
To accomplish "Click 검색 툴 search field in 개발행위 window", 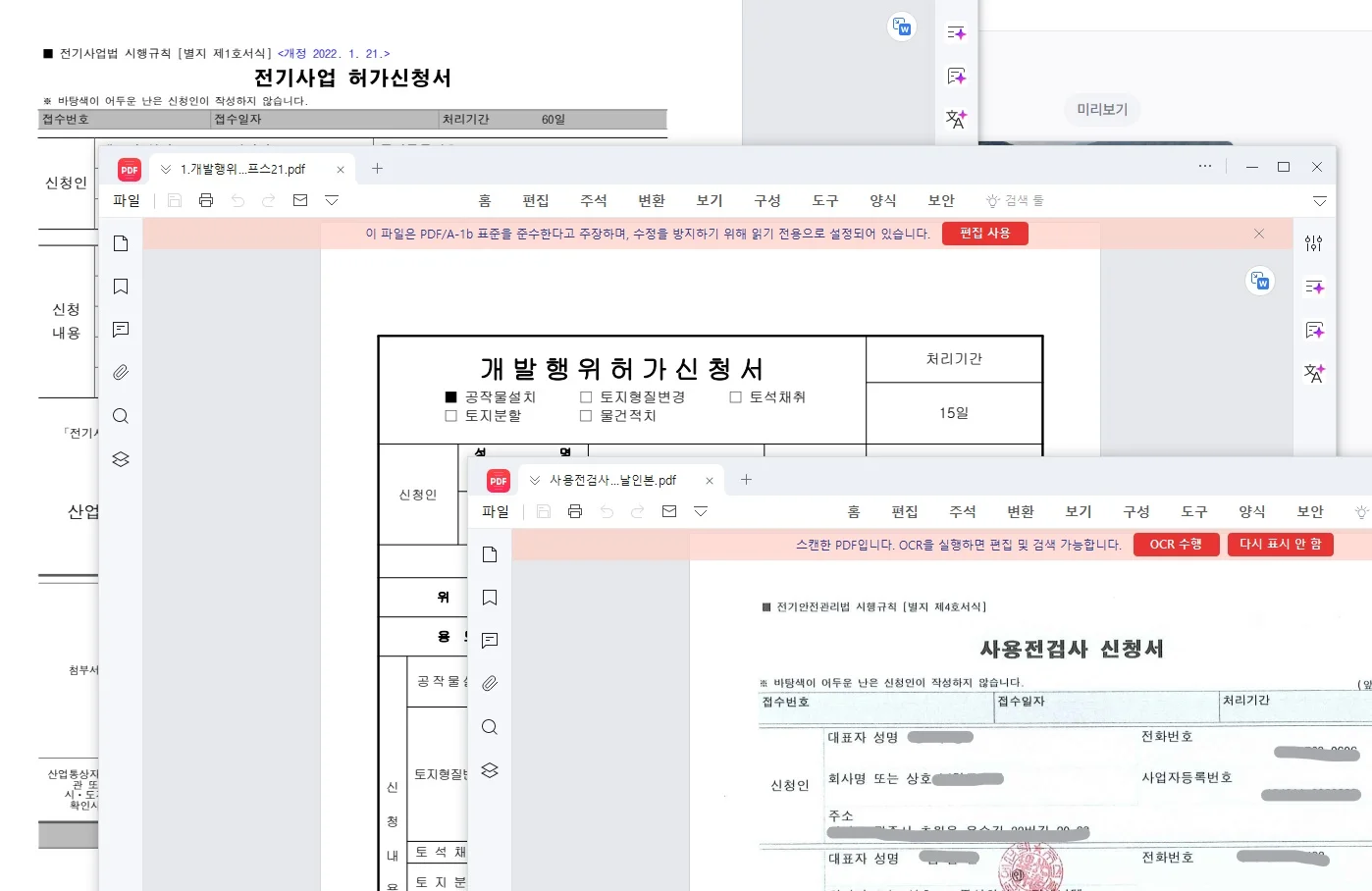I will tap(1016, 200).
